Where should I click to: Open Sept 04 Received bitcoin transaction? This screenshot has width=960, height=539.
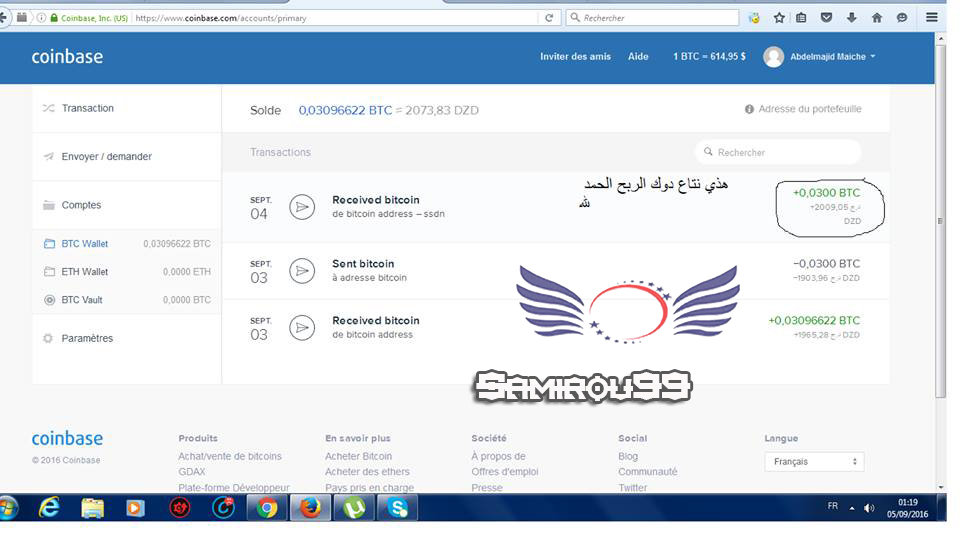(x=555, y=207)
